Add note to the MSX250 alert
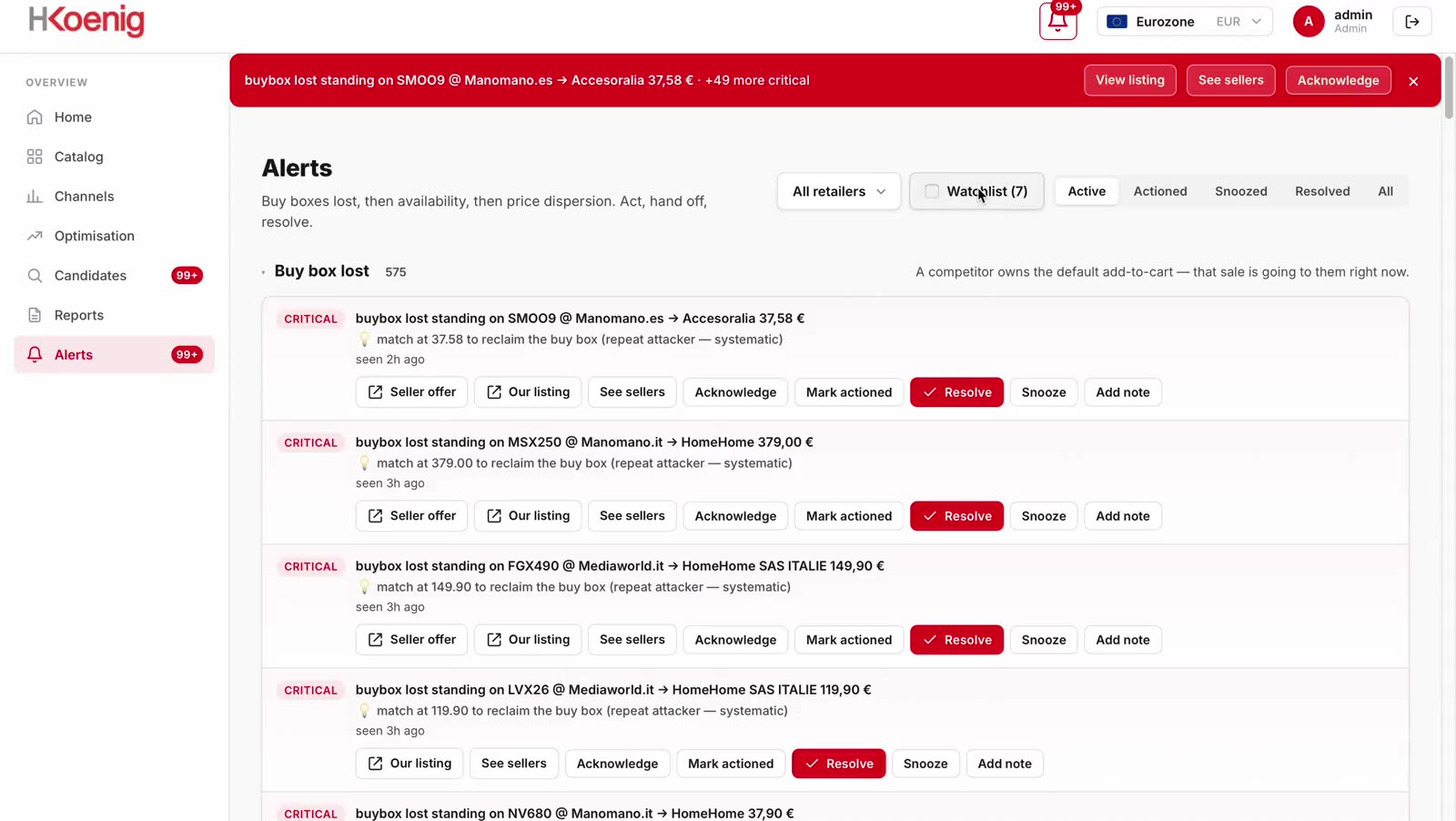This screenshot has width=1456, height=821. [1123, 516]
